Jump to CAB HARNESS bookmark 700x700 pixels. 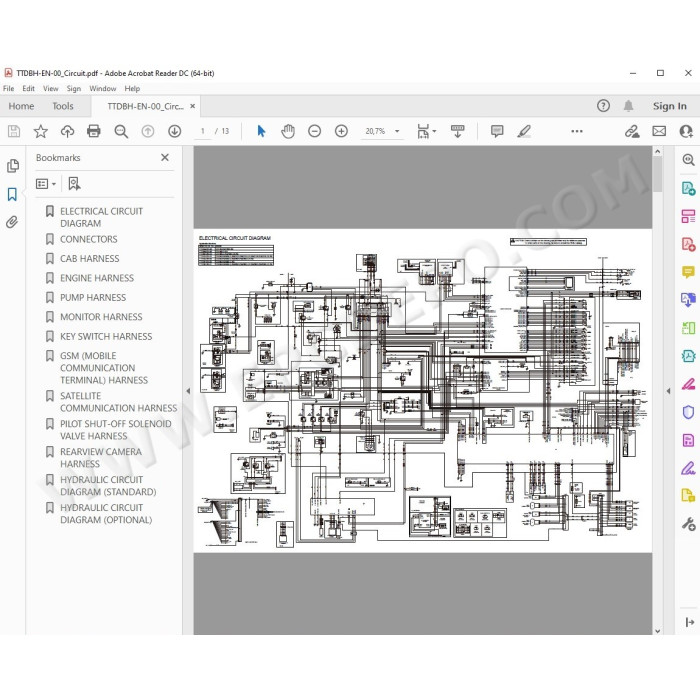tap(90, 258)
